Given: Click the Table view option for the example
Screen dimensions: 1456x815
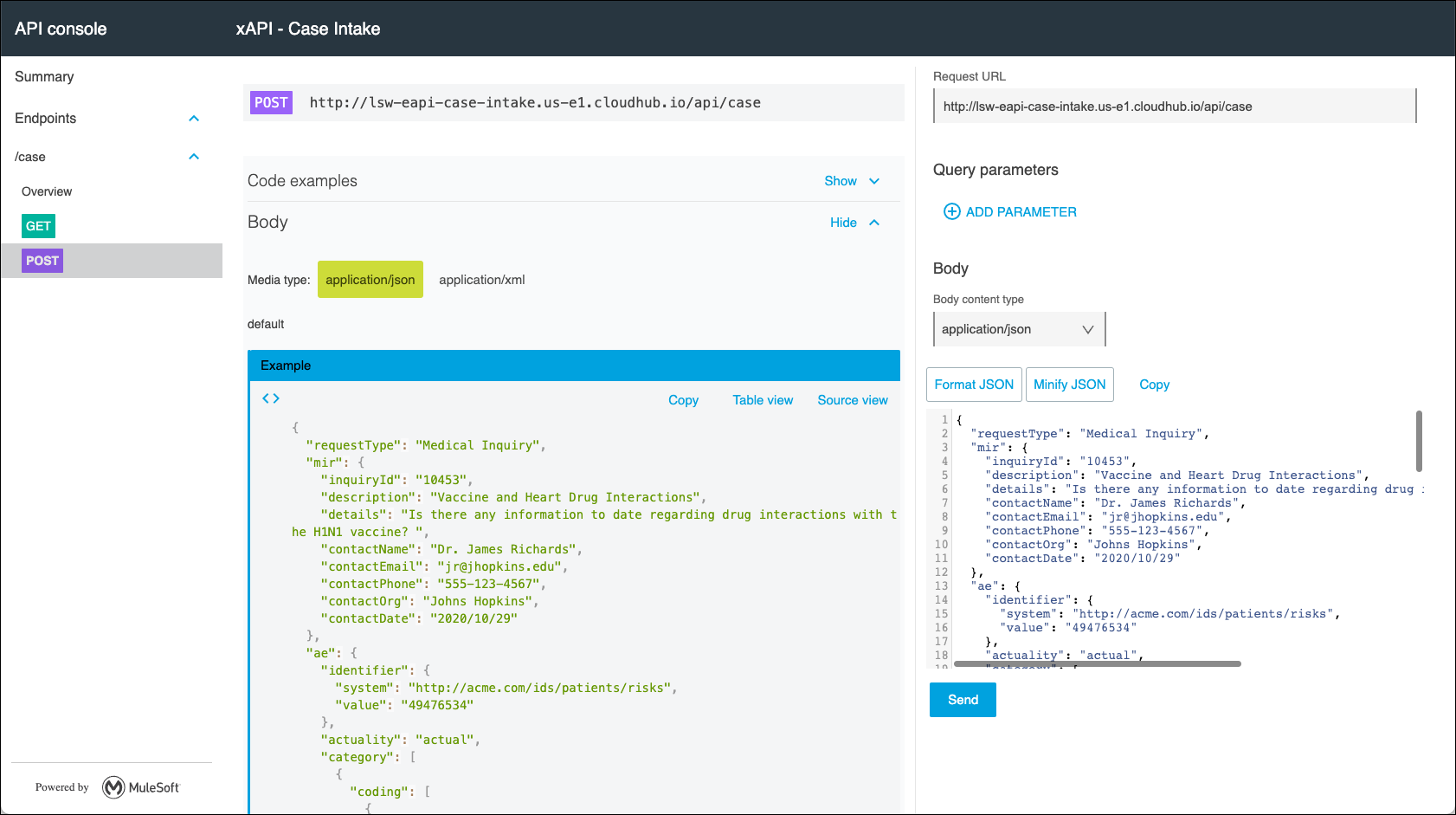Looking at the screenshot, I should point(762,399).
